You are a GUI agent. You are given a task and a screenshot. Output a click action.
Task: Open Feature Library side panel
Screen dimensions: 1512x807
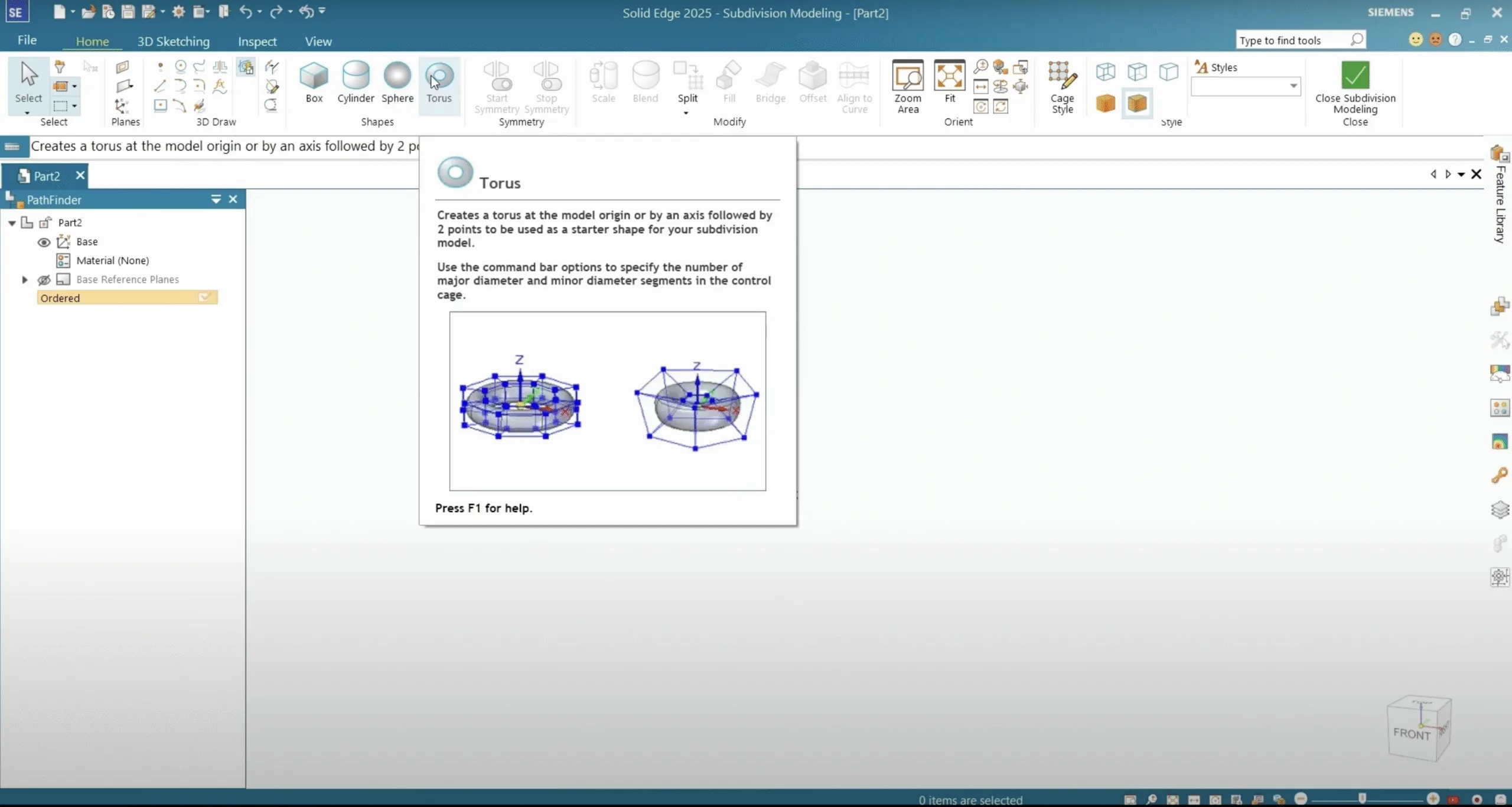click(x=1500, y=195)
